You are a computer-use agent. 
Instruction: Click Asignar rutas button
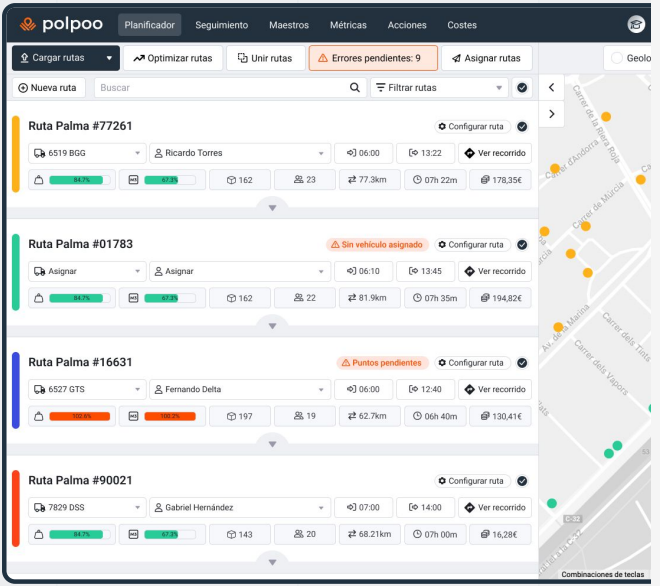(x=486, y=58)
